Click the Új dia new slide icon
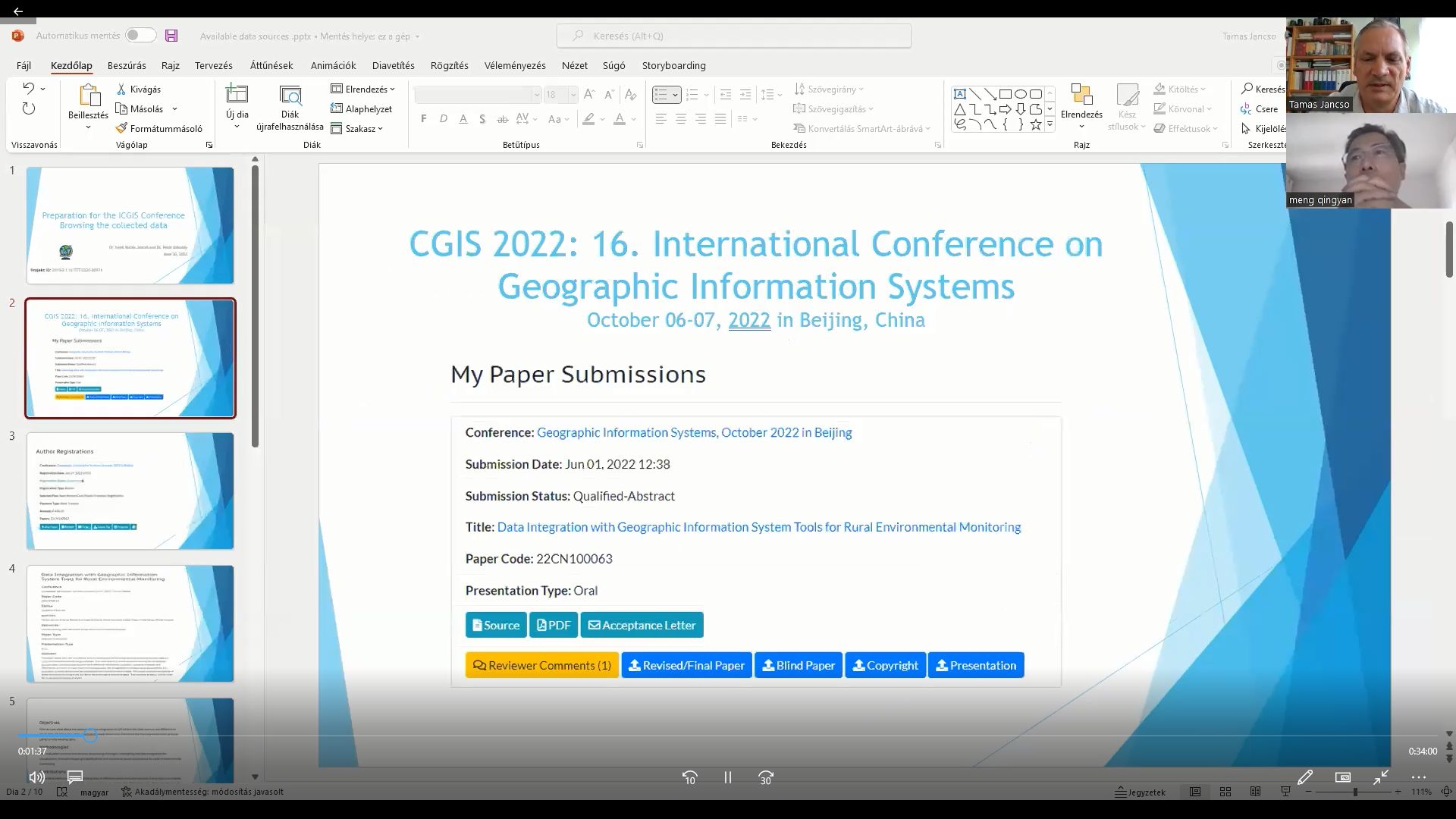The image size is (1456, 819). (x=237, y=95)
